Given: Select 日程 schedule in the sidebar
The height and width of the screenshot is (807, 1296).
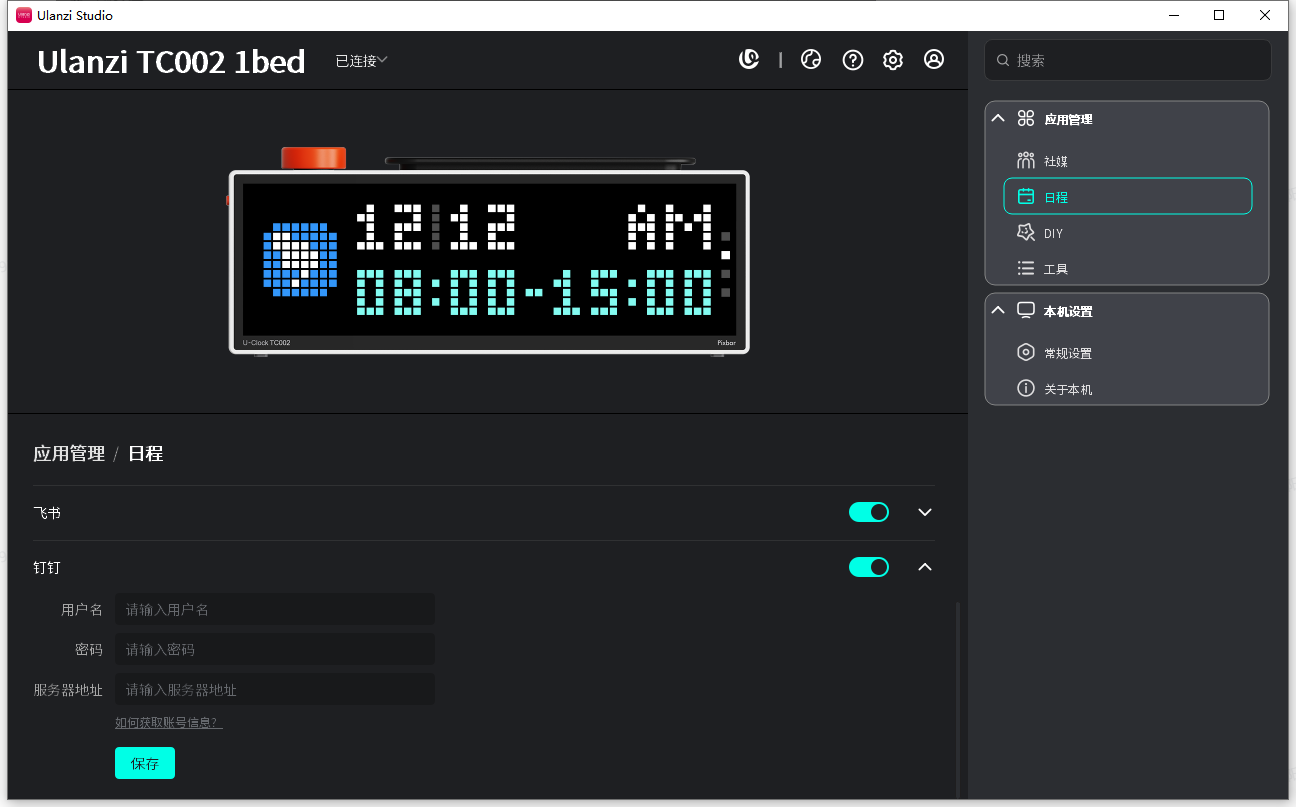Looking at the screenshot, I should click(x=1127, y=196).
